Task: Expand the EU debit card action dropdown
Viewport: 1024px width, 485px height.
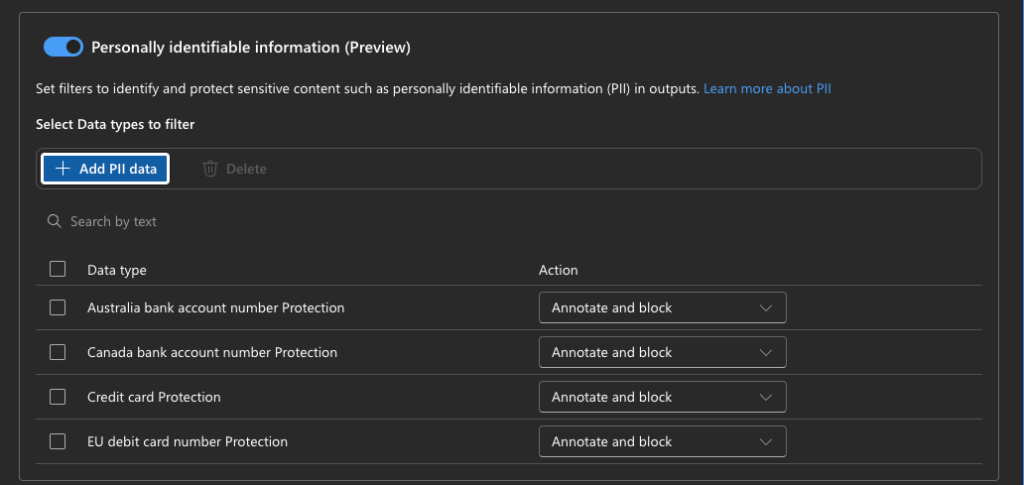Action: [x=662, y=441]
